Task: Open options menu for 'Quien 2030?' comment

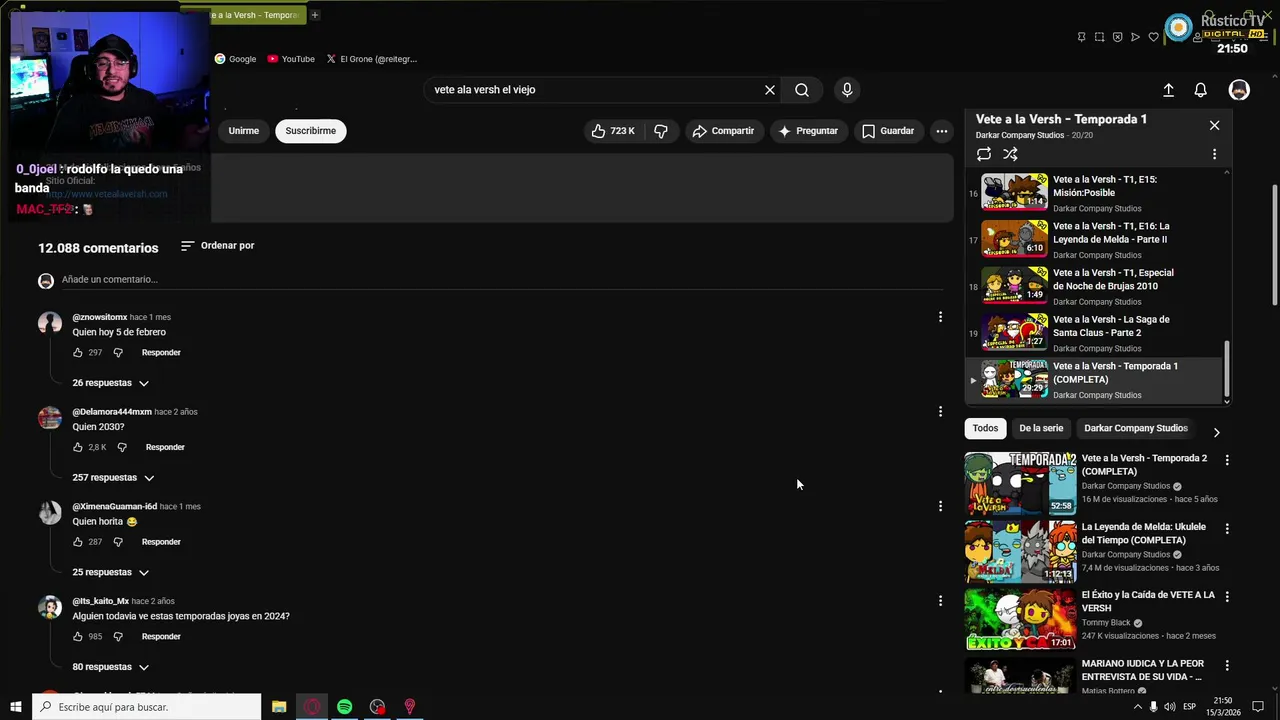Action: (x=940, y=411)
